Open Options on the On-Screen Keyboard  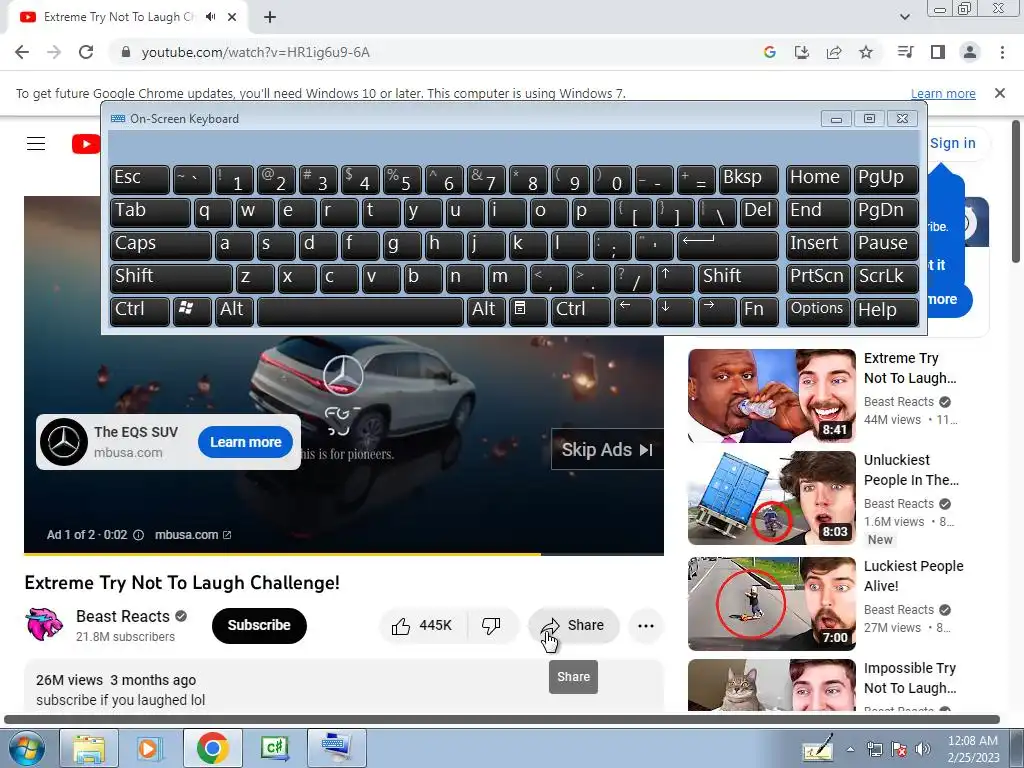tap(818, 311)
